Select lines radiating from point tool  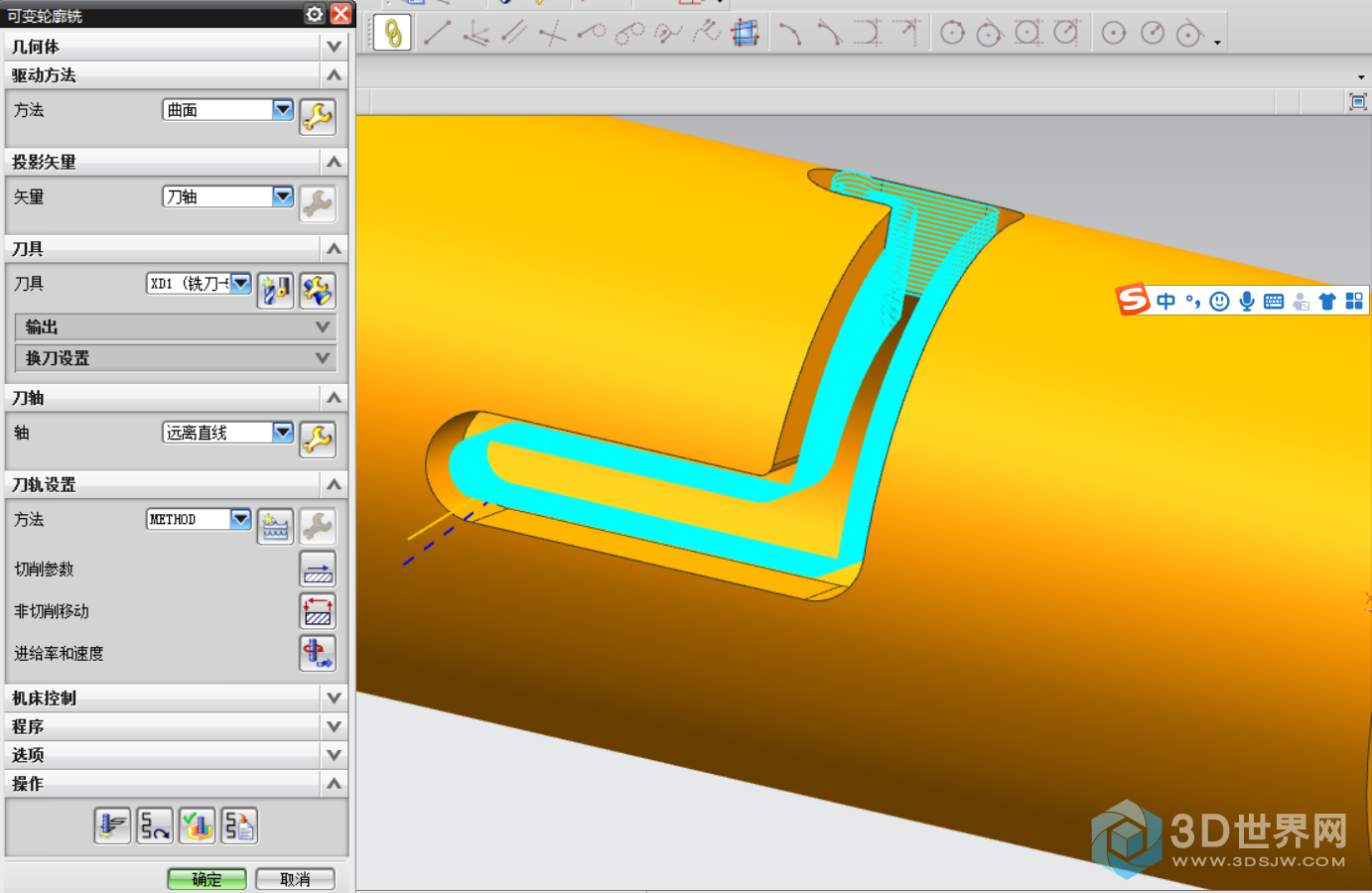point(477,33)
